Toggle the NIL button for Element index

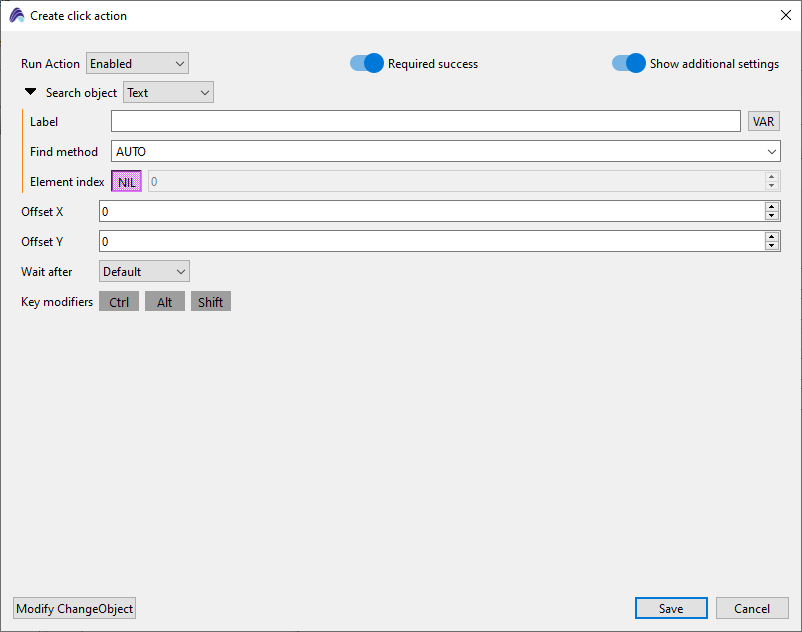126,182
